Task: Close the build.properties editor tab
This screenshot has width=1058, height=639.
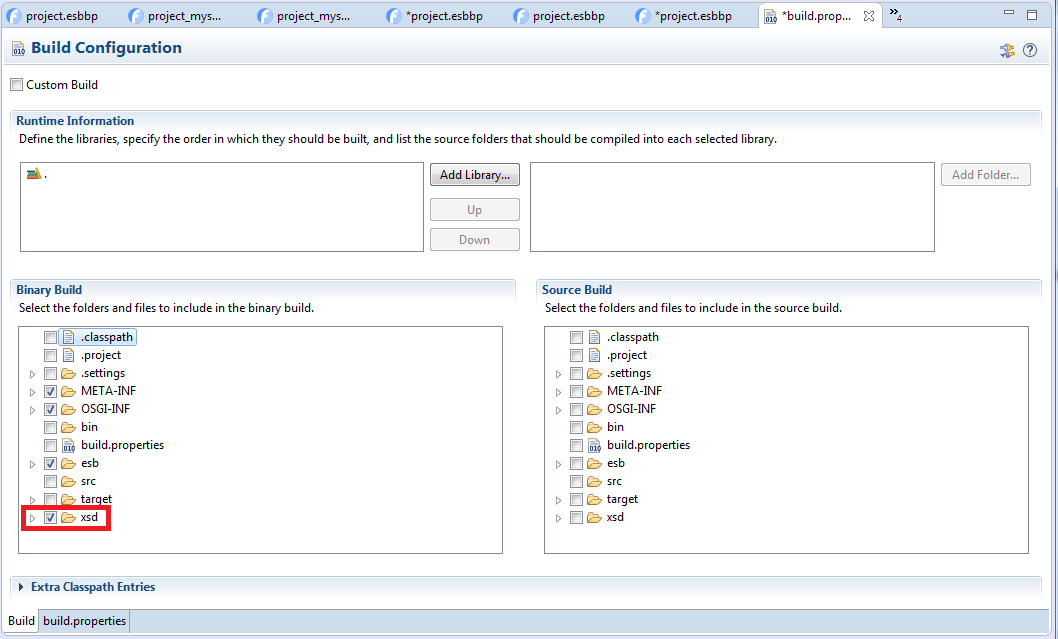Action: [869, 16]
